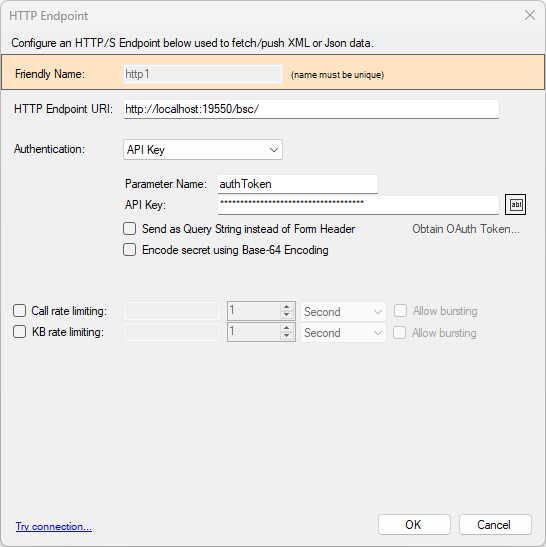Image resolution: width=546 pixels, height=547 pixels.
Task: Enable Send as Query String checkbox
Action: tap(129, 229)
